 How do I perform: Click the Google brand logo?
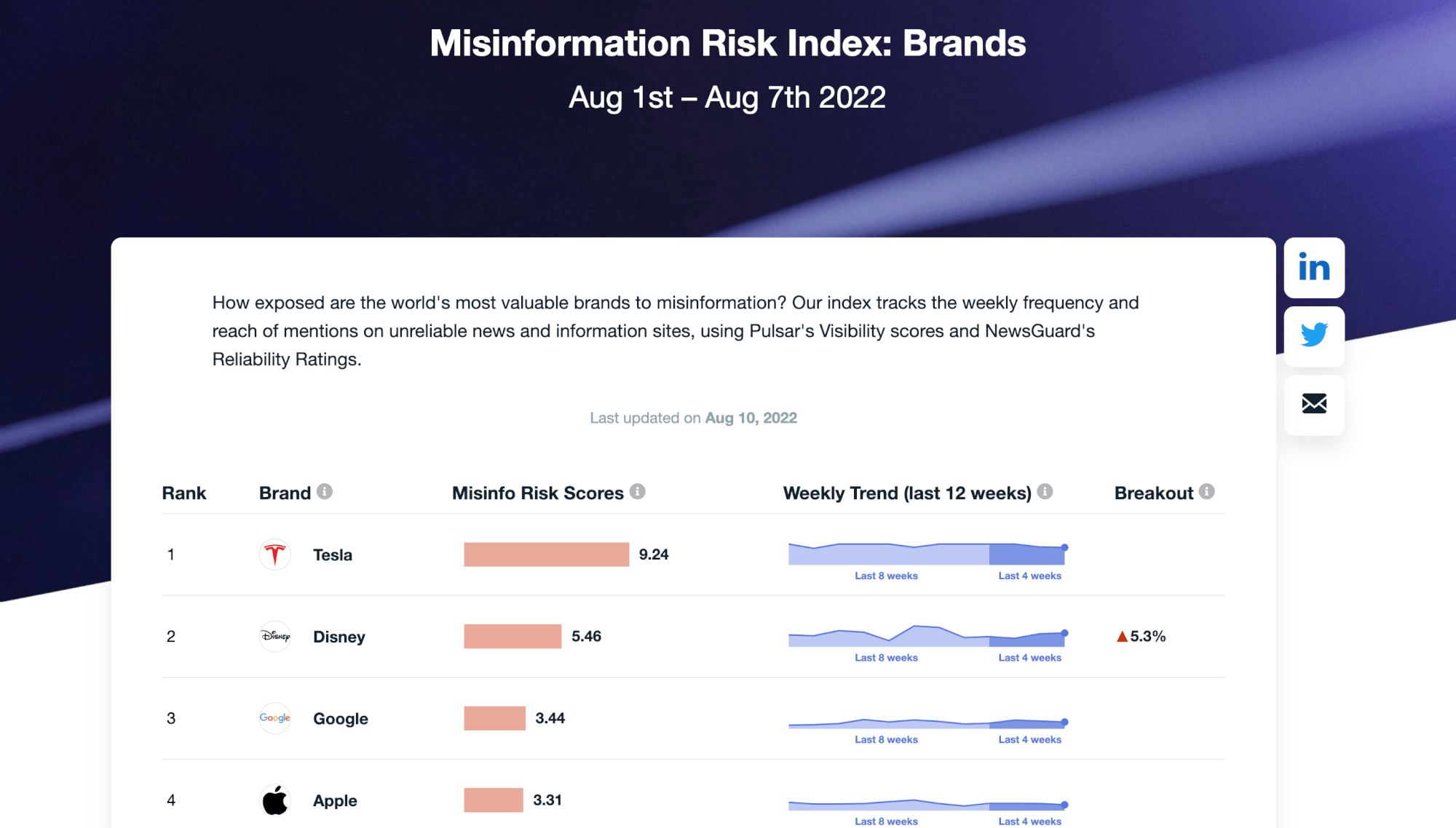tap(274, 718)
